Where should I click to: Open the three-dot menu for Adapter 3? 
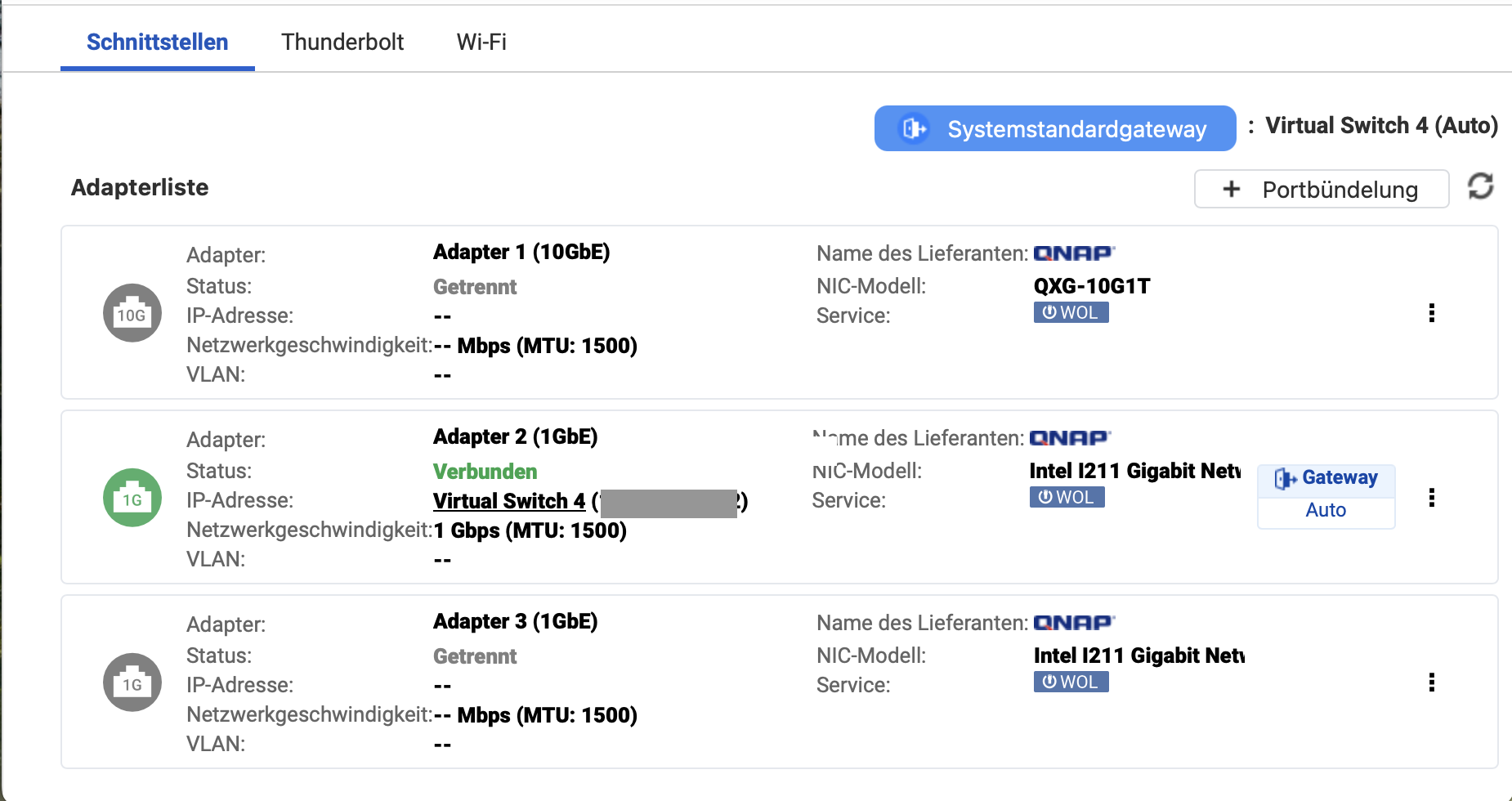click(1431, 682)
